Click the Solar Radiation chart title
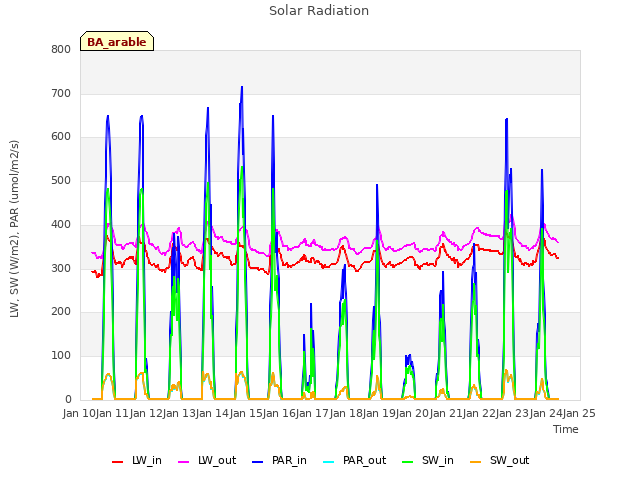 click(319, 11)
